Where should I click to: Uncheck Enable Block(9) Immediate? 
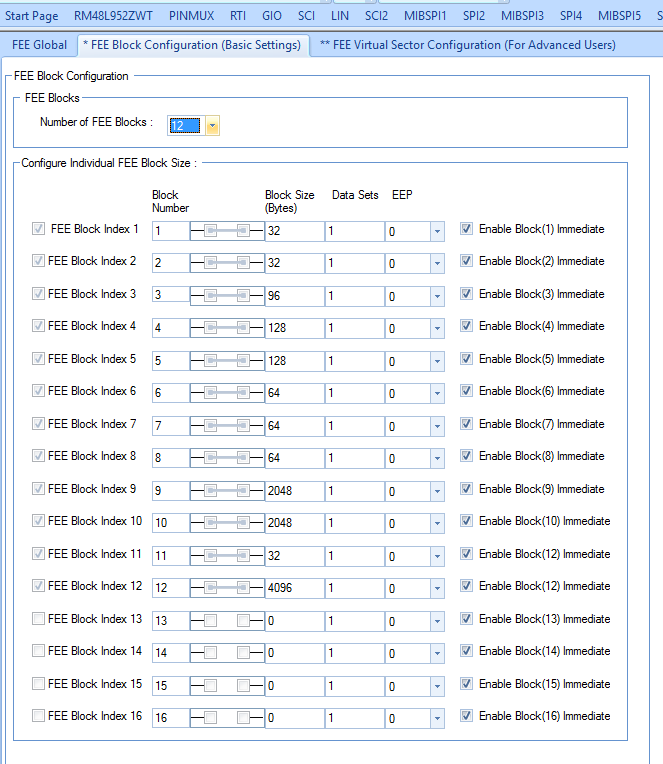click(x=466, y=489)
